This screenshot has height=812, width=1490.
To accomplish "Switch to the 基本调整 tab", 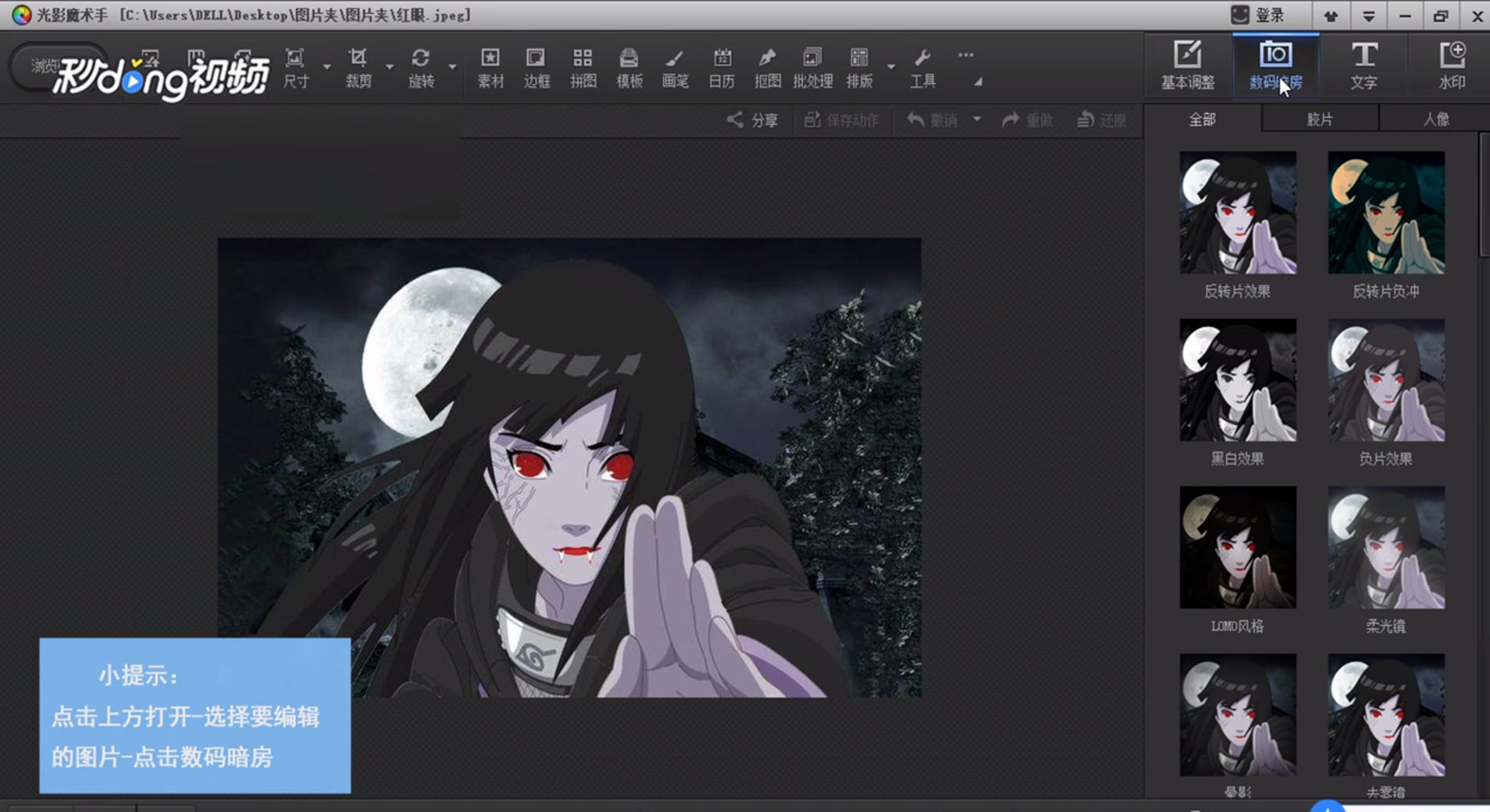I will click(x=1188, y=65).
